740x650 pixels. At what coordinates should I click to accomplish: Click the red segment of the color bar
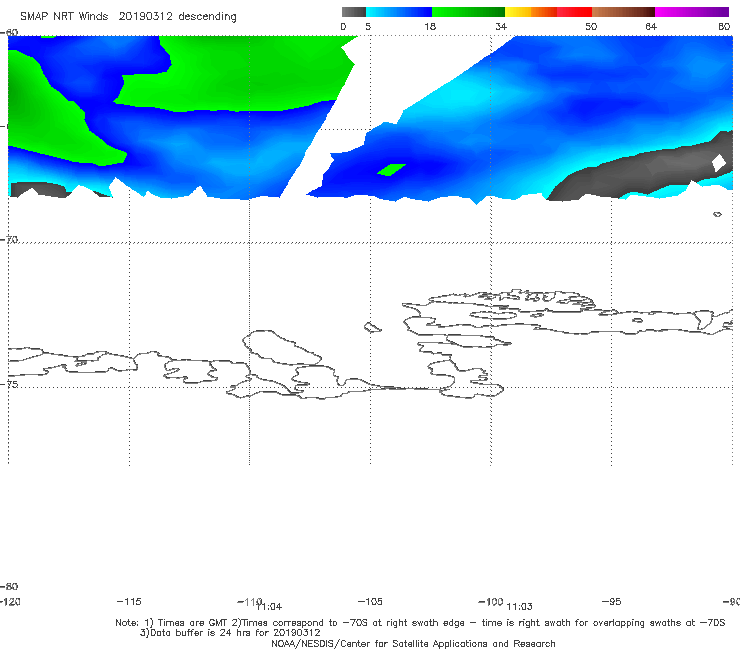click(575, 12)
